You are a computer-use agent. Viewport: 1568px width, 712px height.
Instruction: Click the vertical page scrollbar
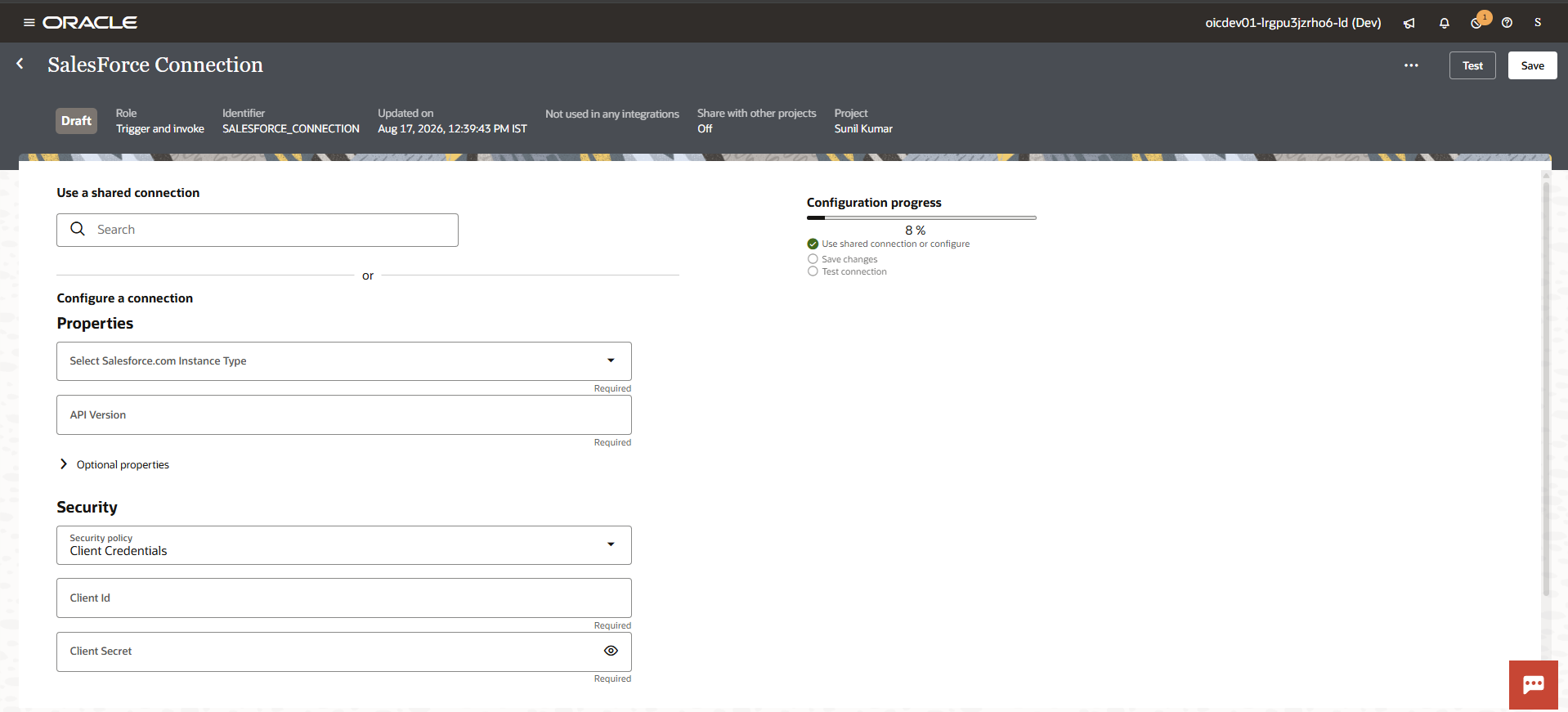(x=1545, y=388)
